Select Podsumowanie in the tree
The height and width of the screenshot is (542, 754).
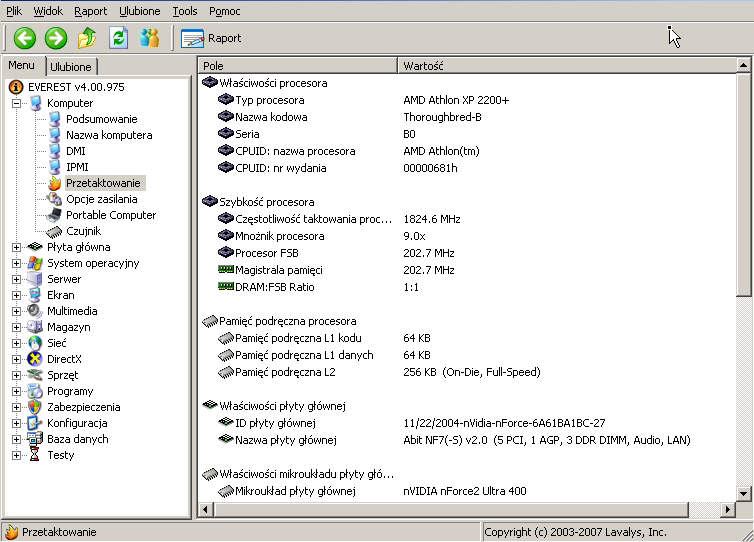click(x=101, y=119)
